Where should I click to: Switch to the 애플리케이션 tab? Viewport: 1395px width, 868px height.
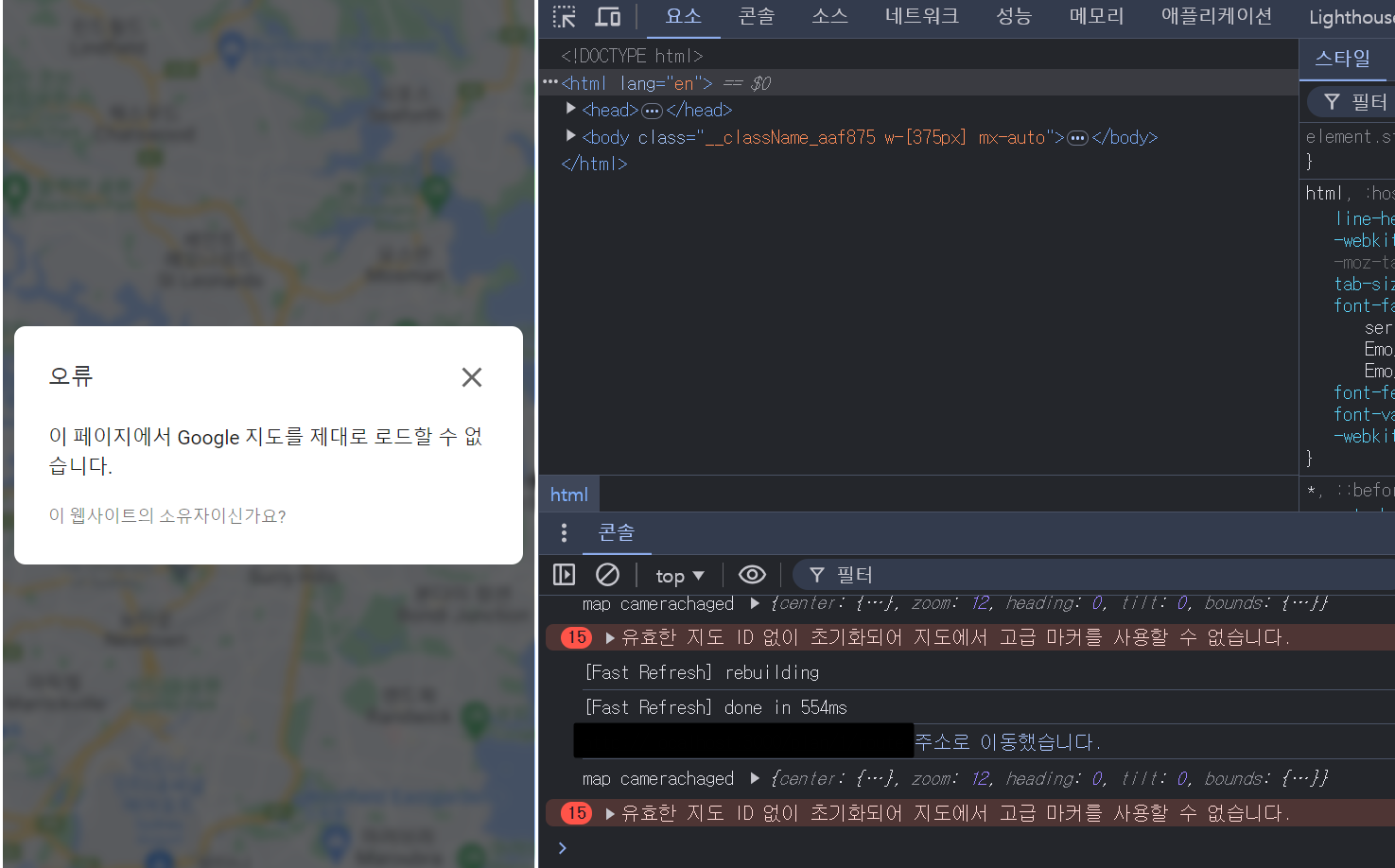click(1216, 17)
